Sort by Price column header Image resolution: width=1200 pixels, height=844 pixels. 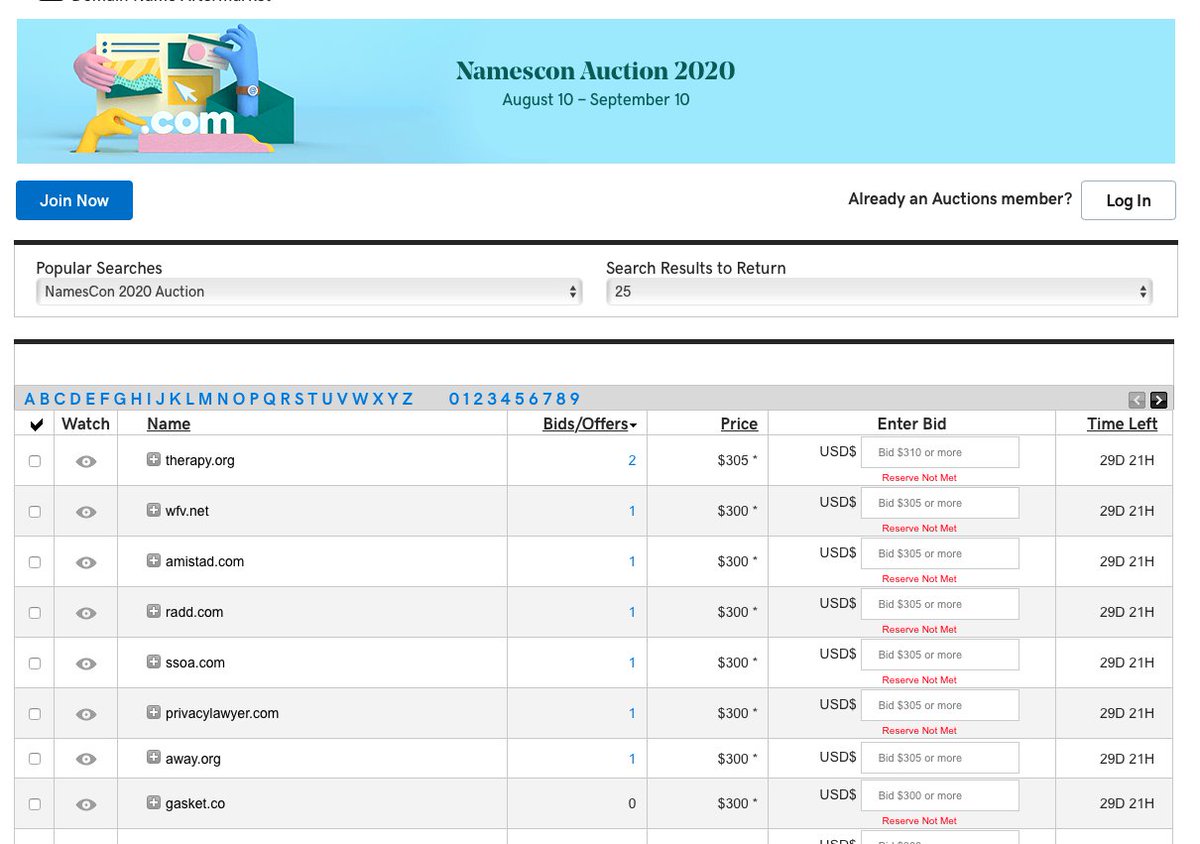pyautogui.click(x=739, y=424)
